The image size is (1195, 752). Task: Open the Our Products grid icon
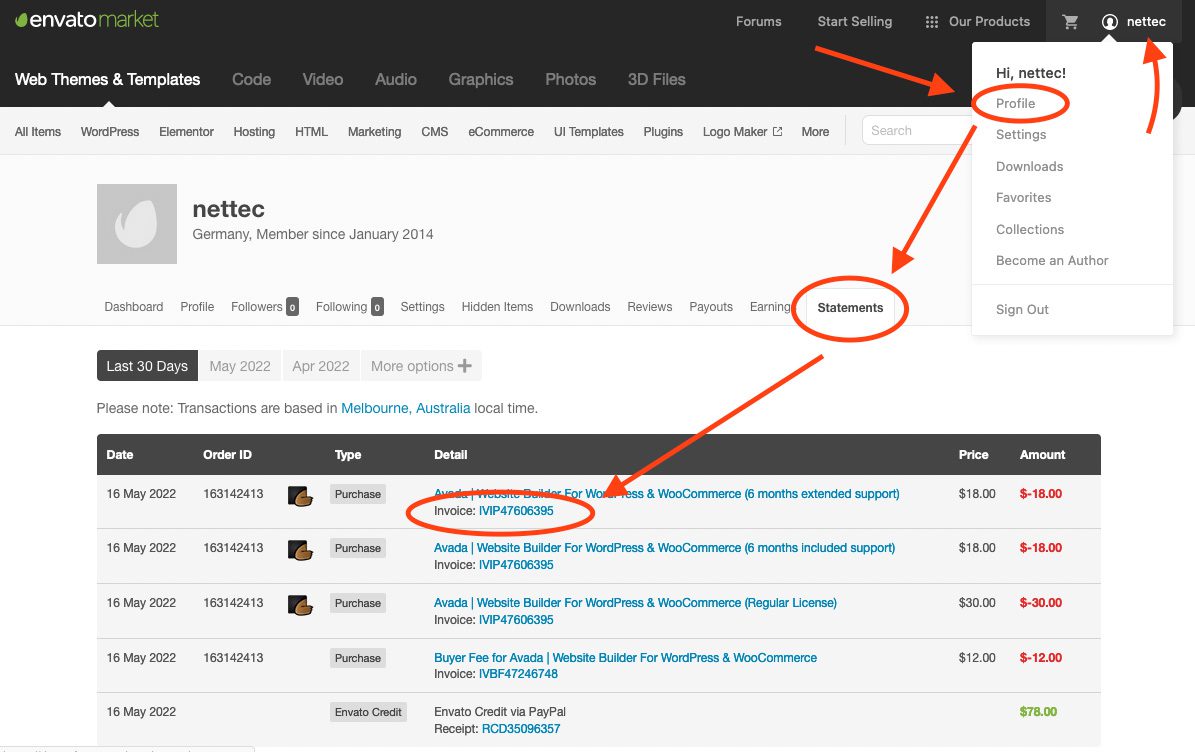[931, 22]
